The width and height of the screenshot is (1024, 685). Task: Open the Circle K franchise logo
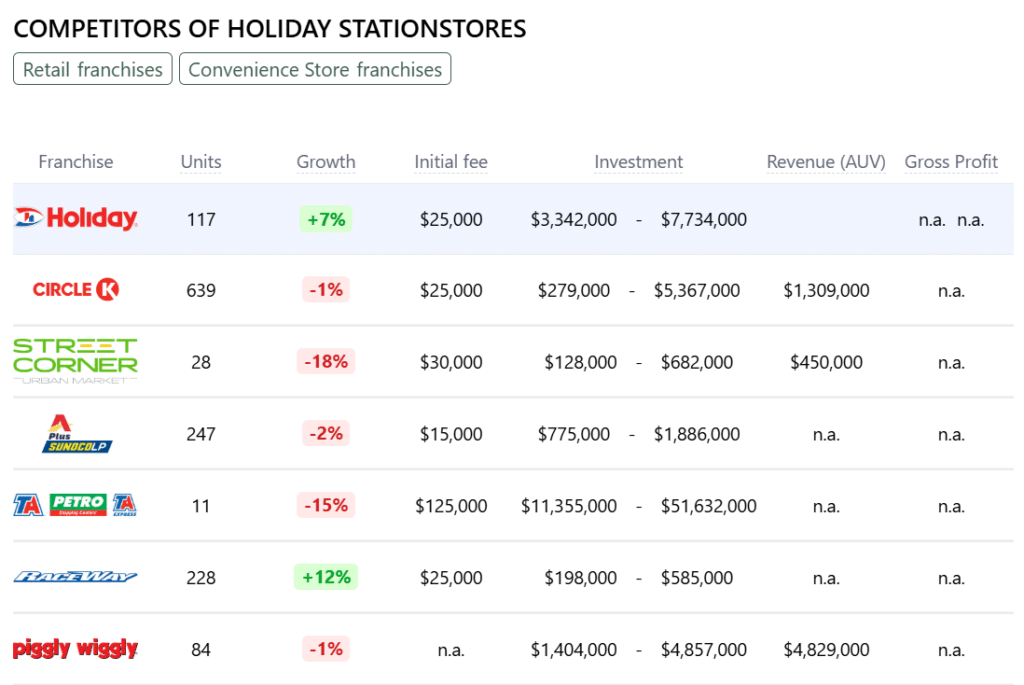click(76, 289)
